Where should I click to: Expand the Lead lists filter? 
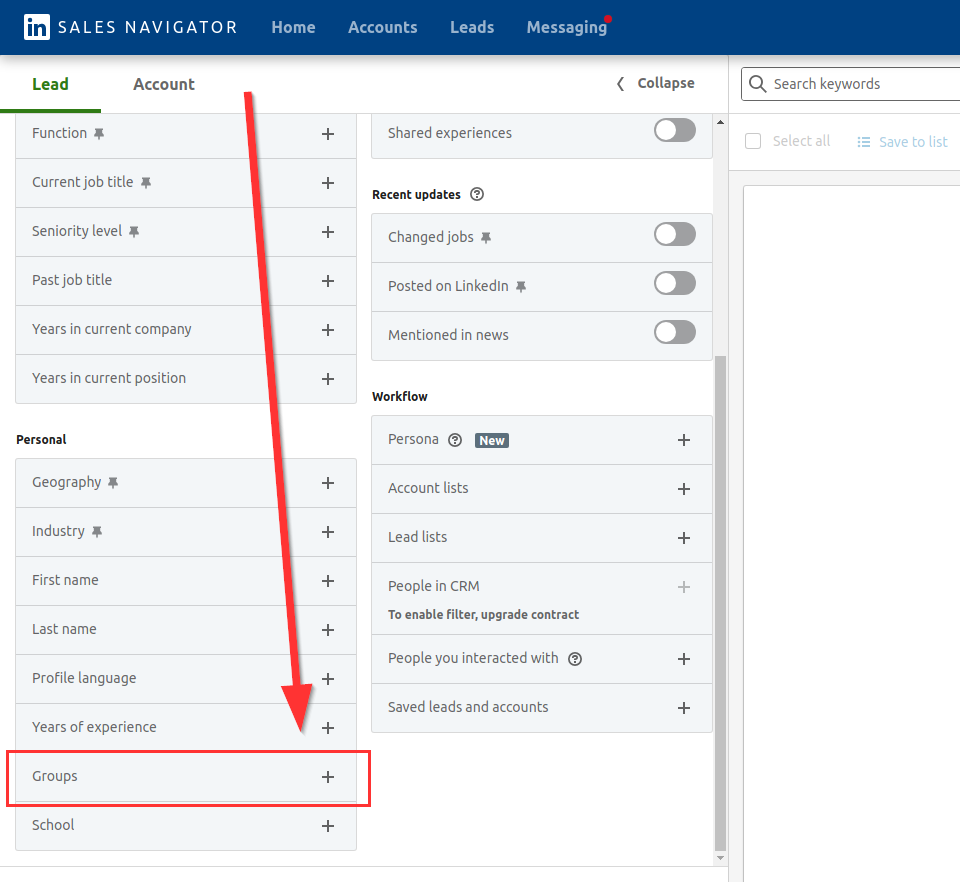684,538
